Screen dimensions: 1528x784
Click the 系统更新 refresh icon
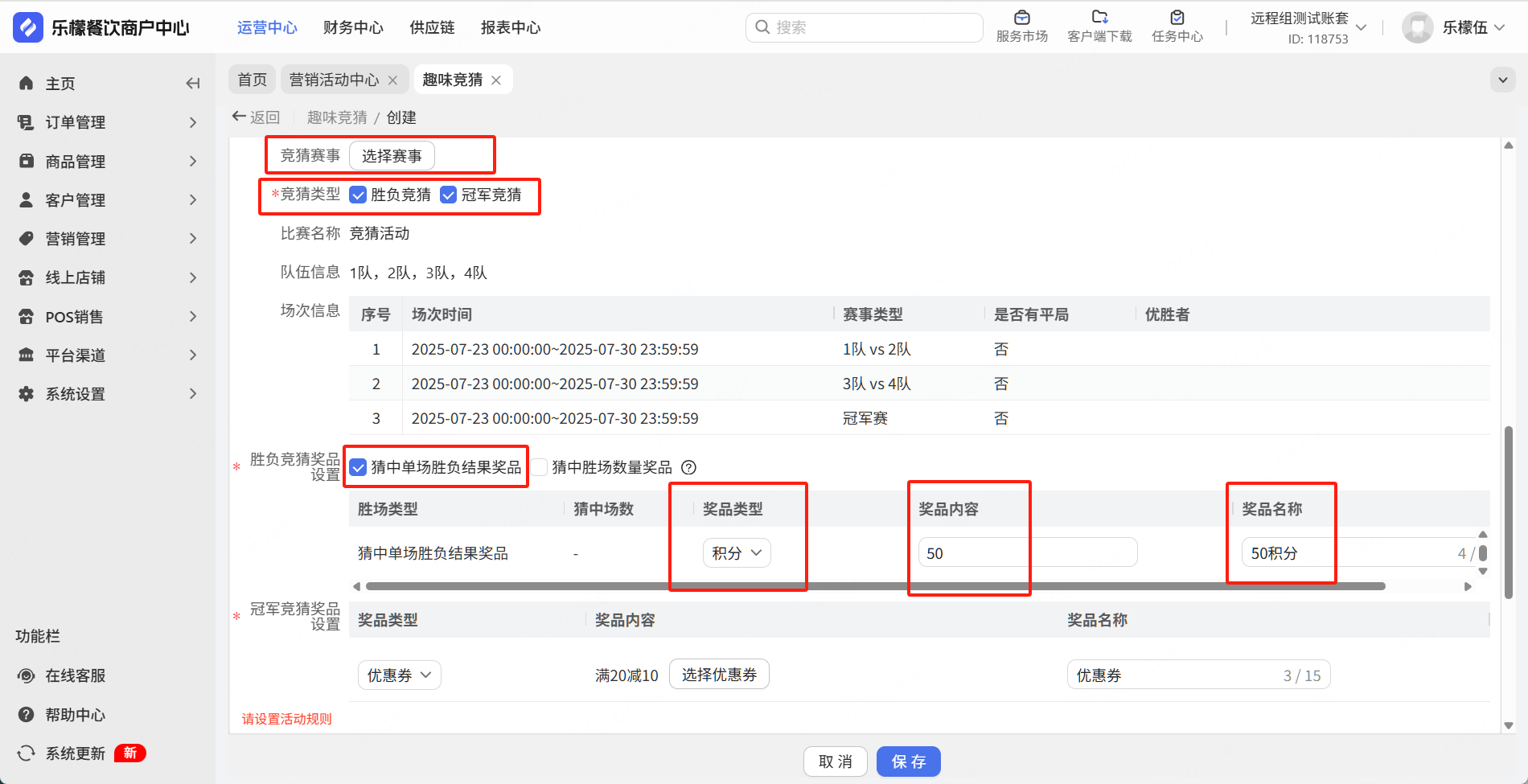(27, 753)
